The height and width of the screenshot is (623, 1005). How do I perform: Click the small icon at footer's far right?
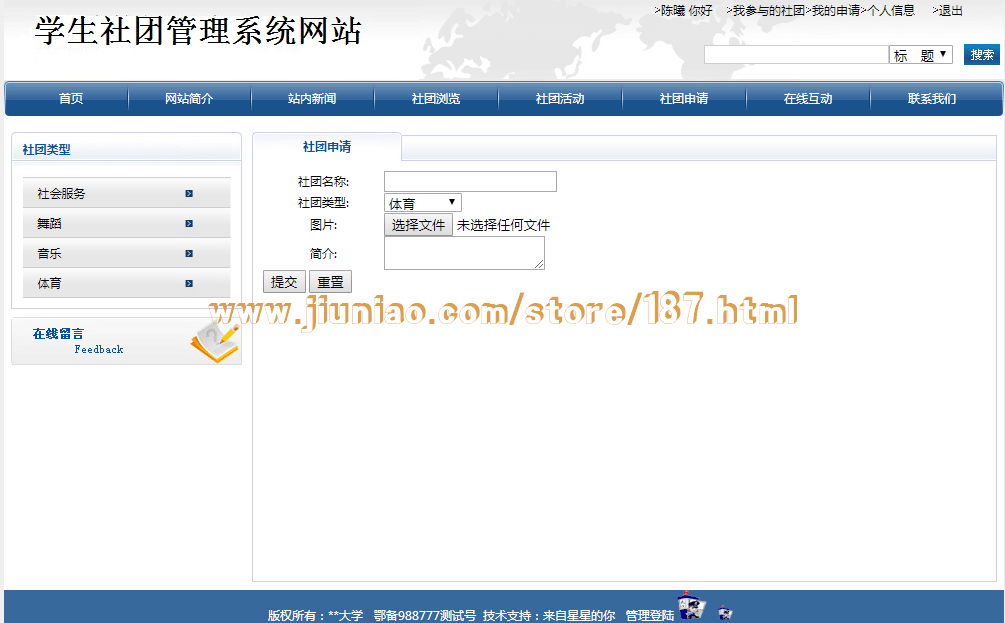pos(726,612)
